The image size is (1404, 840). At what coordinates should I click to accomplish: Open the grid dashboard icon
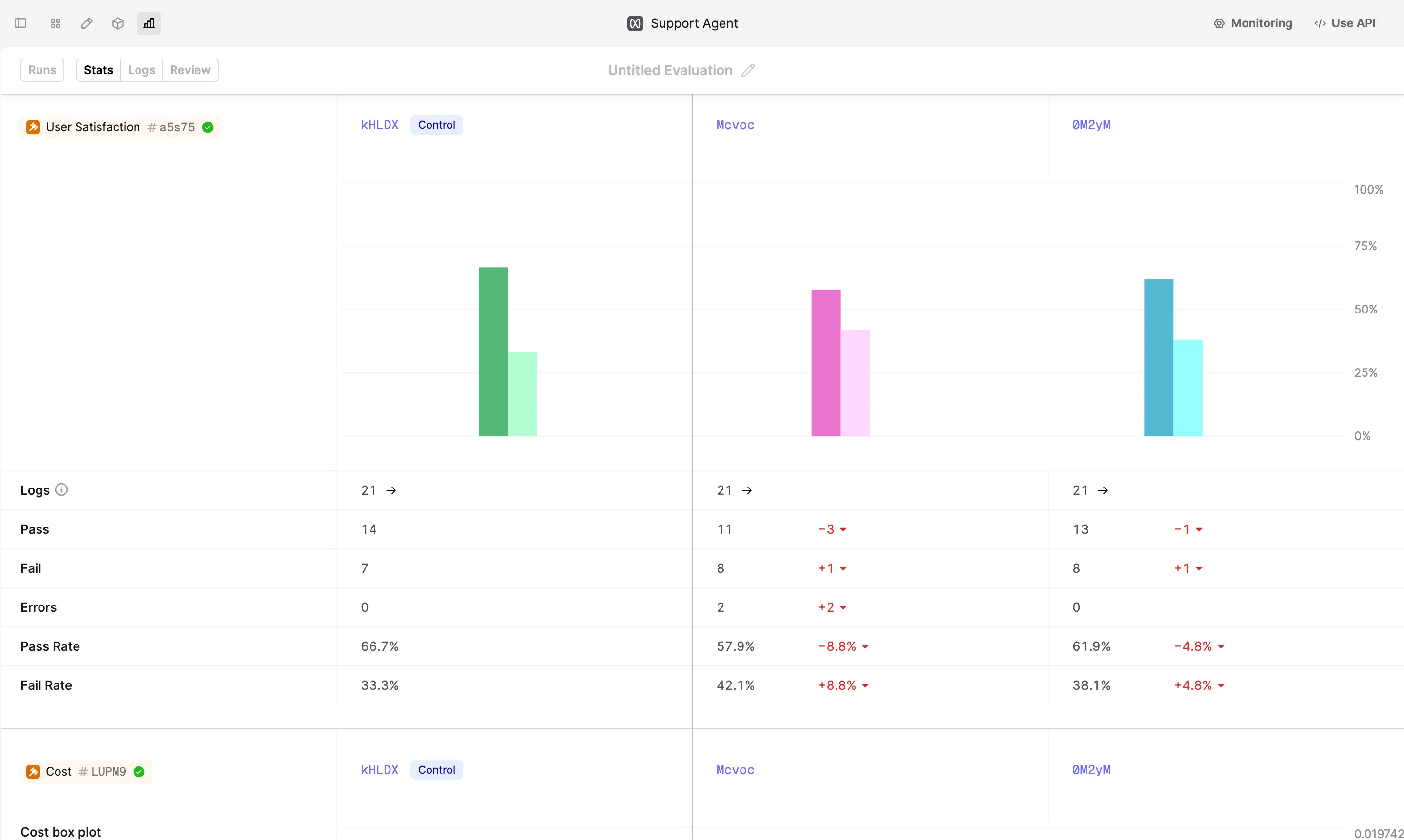pyautogui.click(x=56, y=23)
